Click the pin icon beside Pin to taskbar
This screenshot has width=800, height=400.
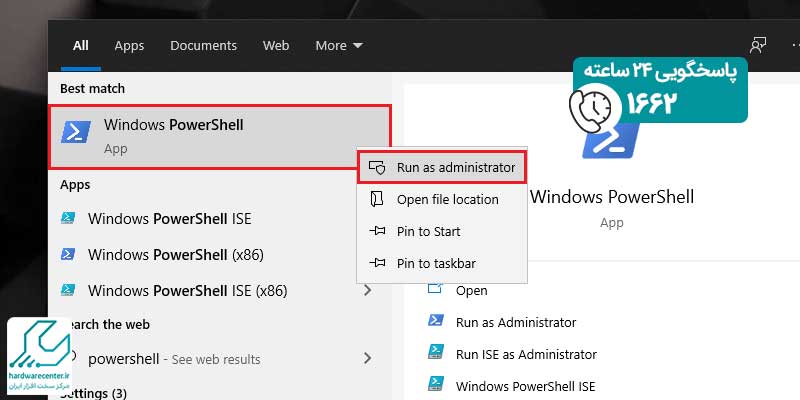click(377, 263)
